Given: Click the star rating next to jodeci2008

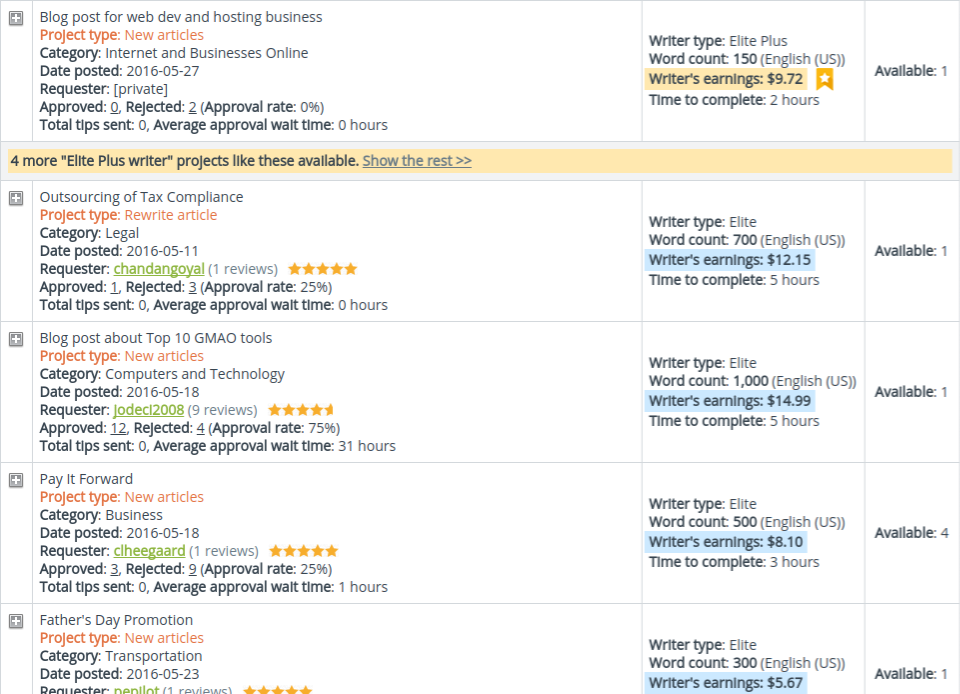Looking at the screenshot, I should [x=301, y=410].
